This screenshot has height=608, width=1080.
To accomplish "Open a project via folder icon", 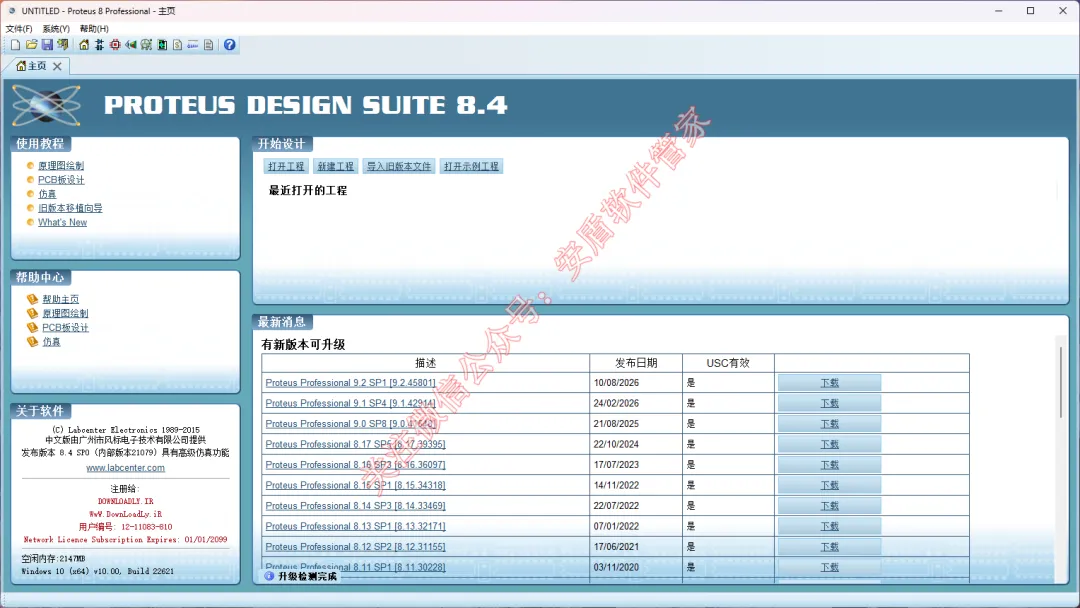I will 32,45.
